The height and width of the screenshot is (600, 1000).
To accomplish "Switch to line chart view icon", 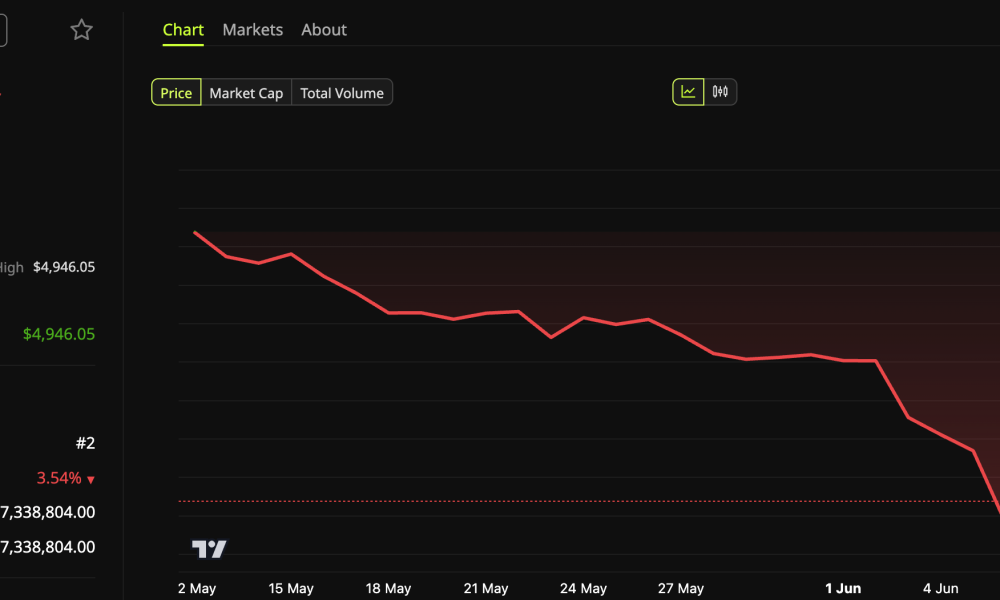I will pyautogui.click(x=688, y=92).
